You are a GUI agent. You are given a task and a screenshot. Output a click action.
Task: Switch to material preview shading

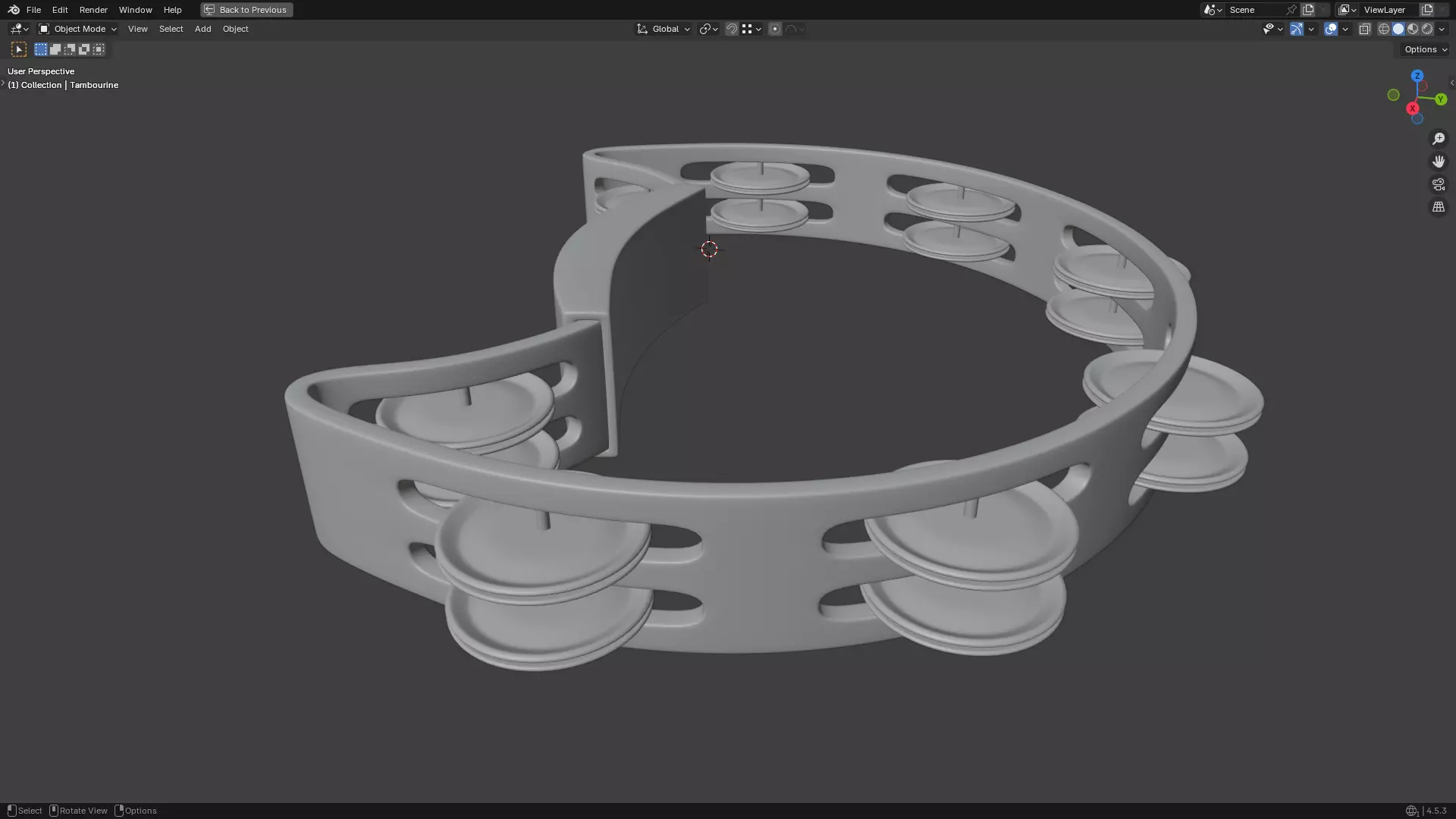pyautogui.click(x=1413, y=29)
